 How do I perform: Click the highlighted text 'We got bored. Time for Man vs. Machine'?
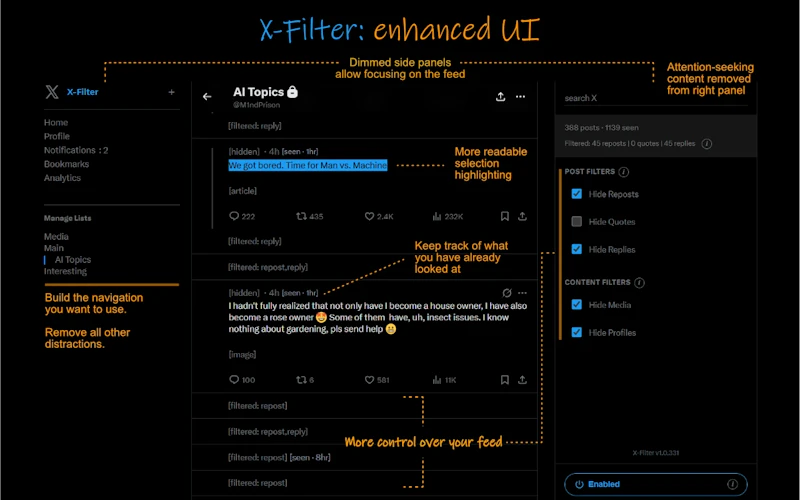tap(308, 165)
